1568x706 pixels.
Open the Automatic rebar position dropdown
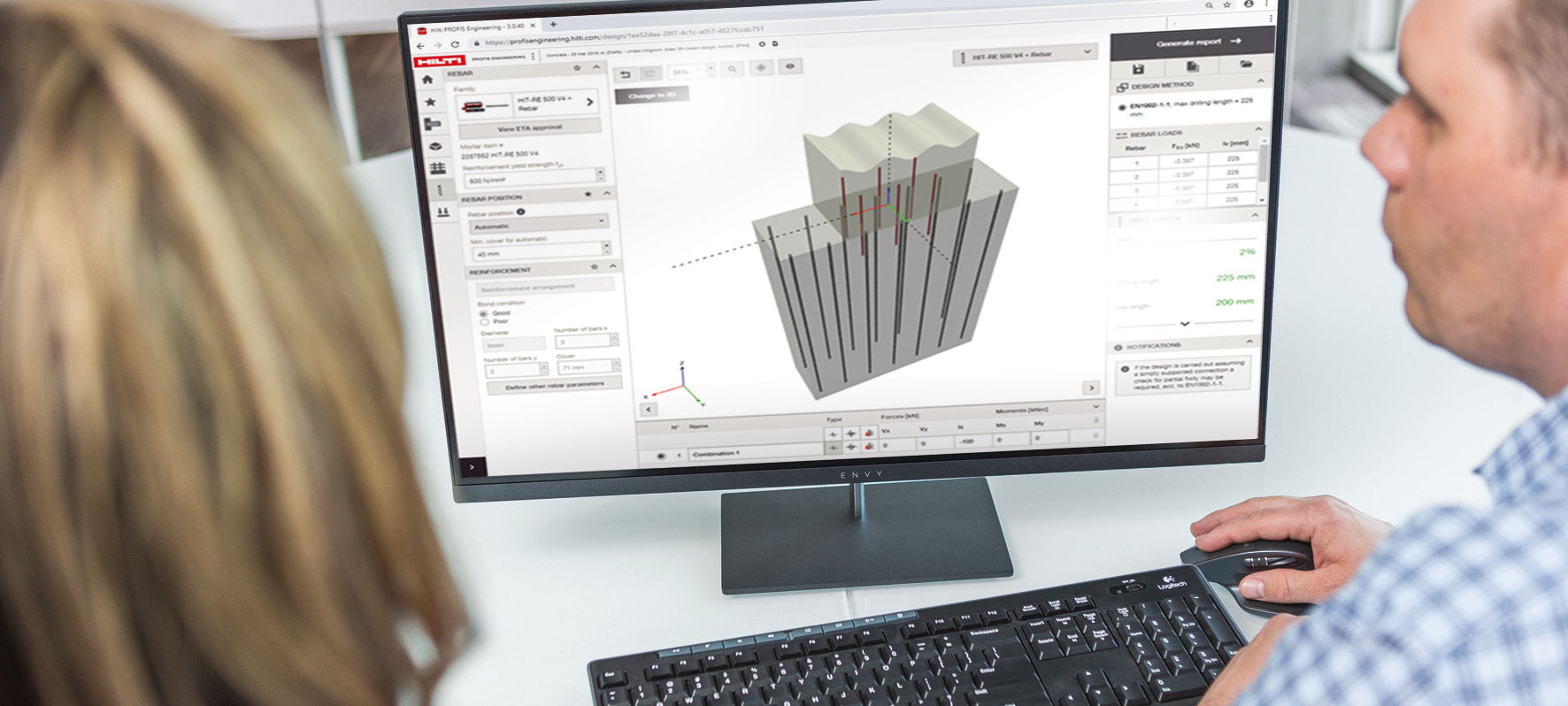(538, 224)
